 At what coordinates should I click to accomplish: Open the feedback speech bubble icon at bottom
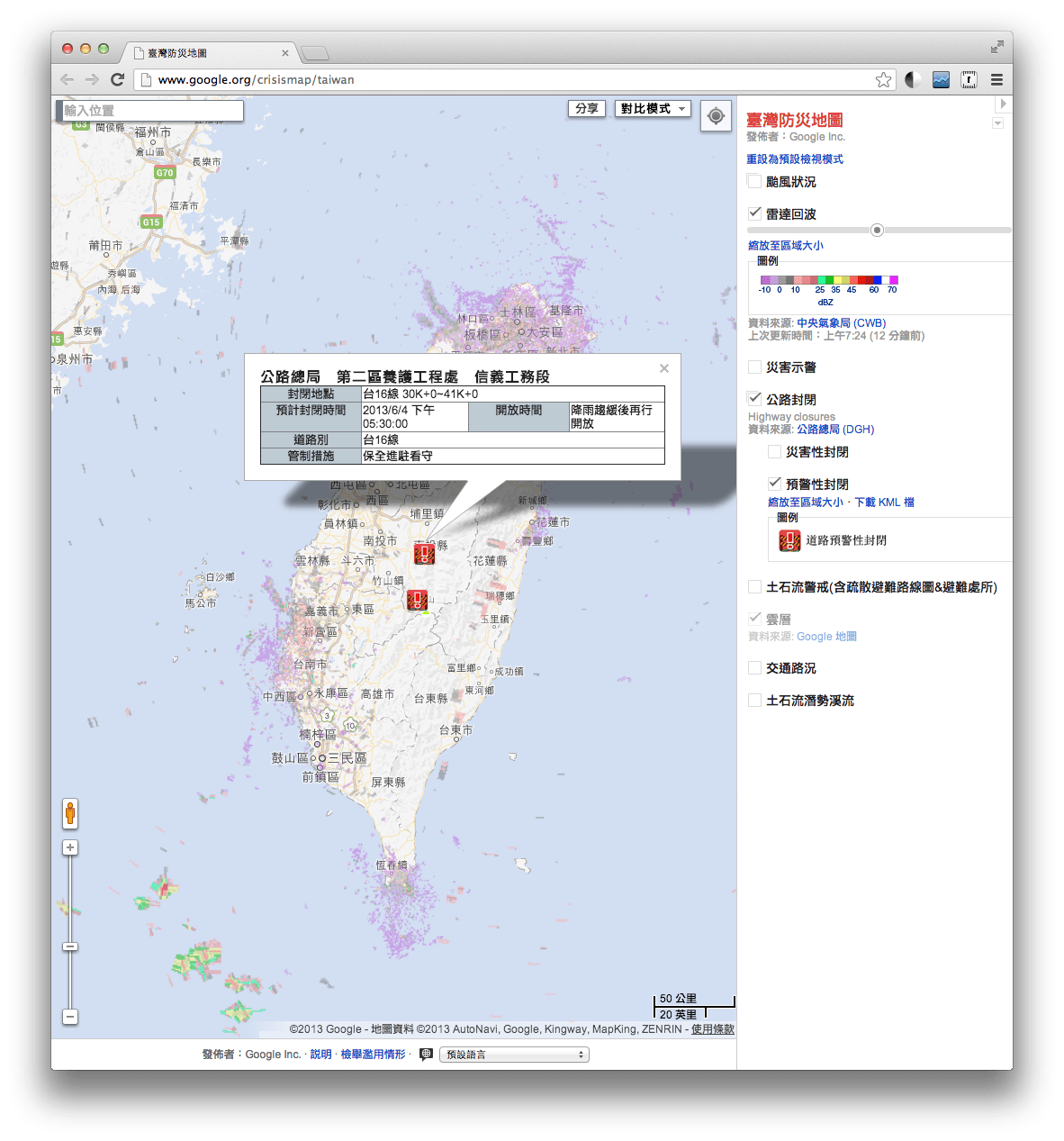(x=425, y=1054)
